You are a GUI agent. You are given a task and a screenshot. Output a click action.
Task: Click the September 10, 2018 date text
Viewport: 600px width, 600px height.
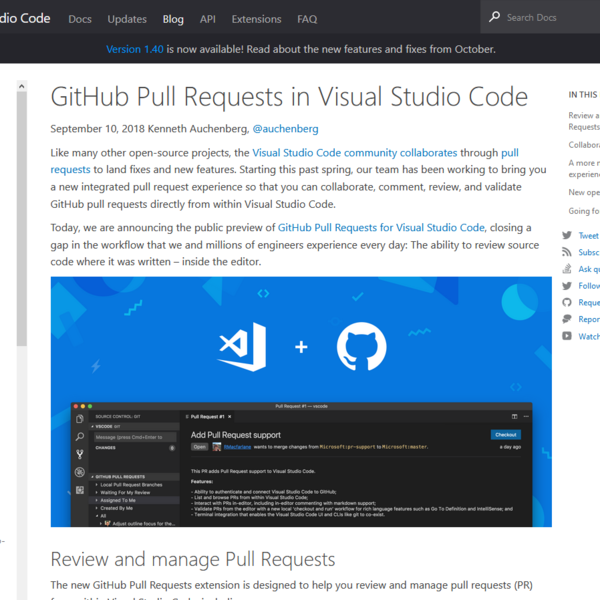tap(98, 129)
